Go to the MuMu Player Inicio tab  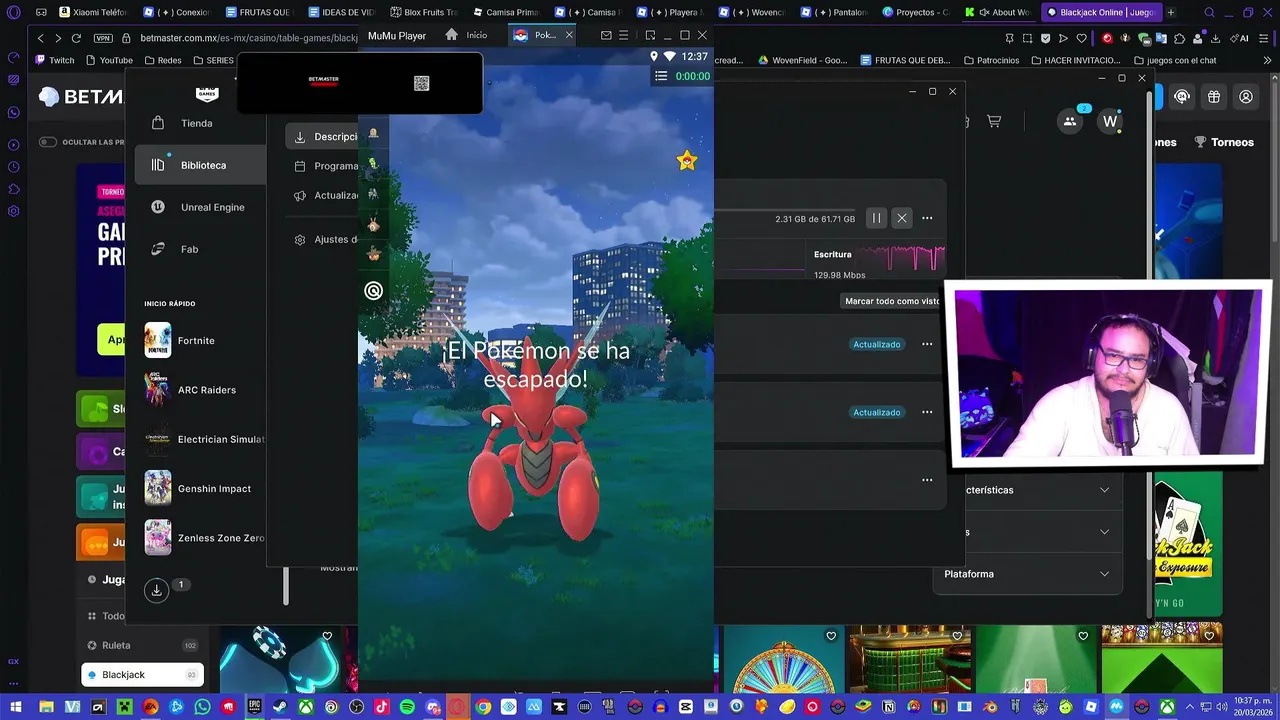pyautogui.click(x=467, y=35)
